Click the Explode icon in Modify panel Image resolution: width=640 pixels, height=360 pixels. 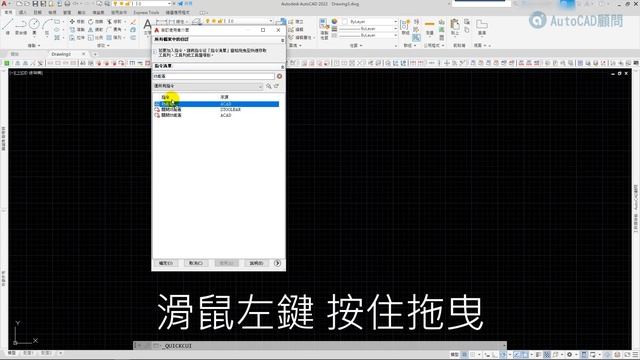(x=133, y=29)
